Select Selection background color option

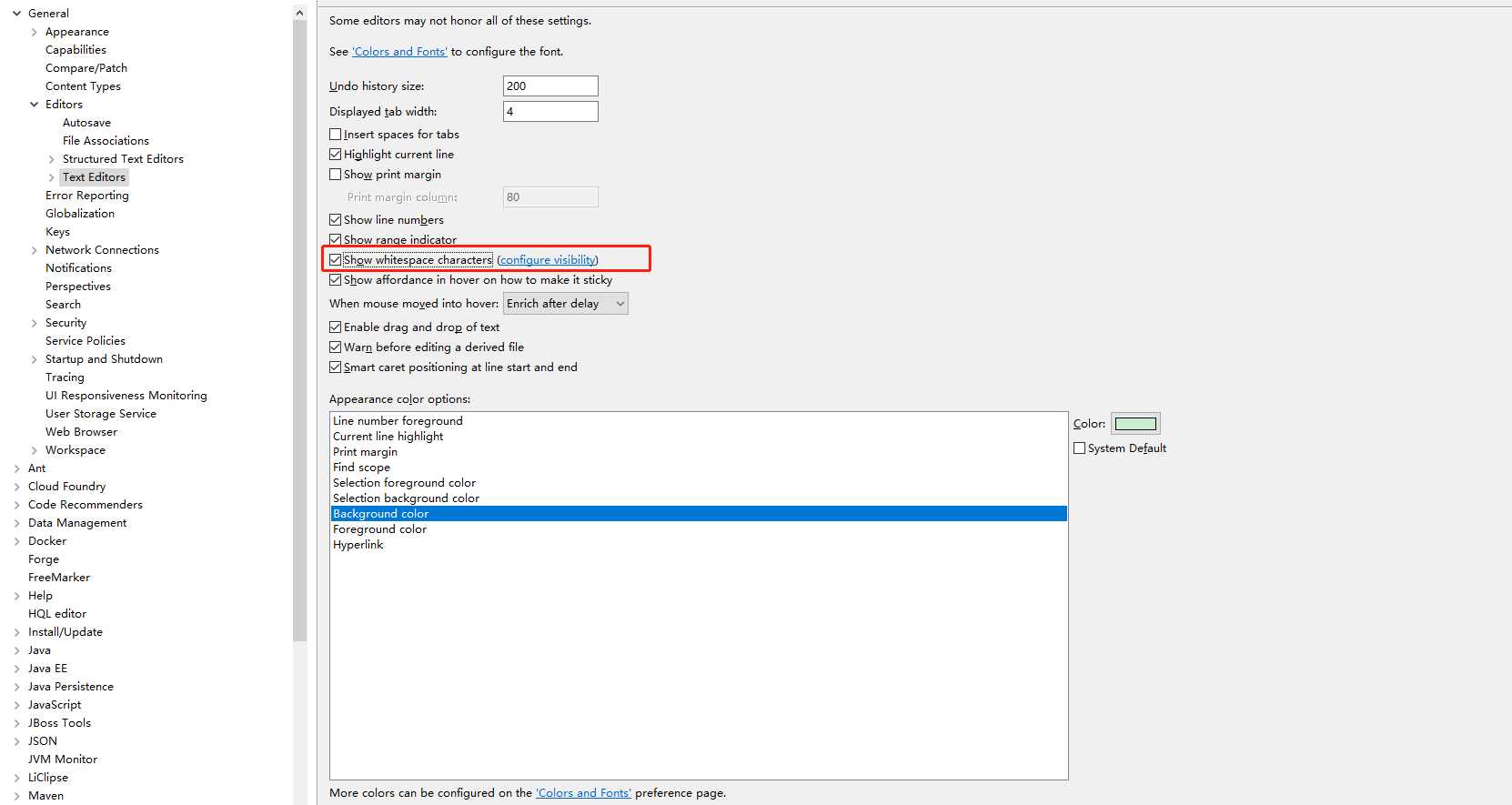[699, 498]
